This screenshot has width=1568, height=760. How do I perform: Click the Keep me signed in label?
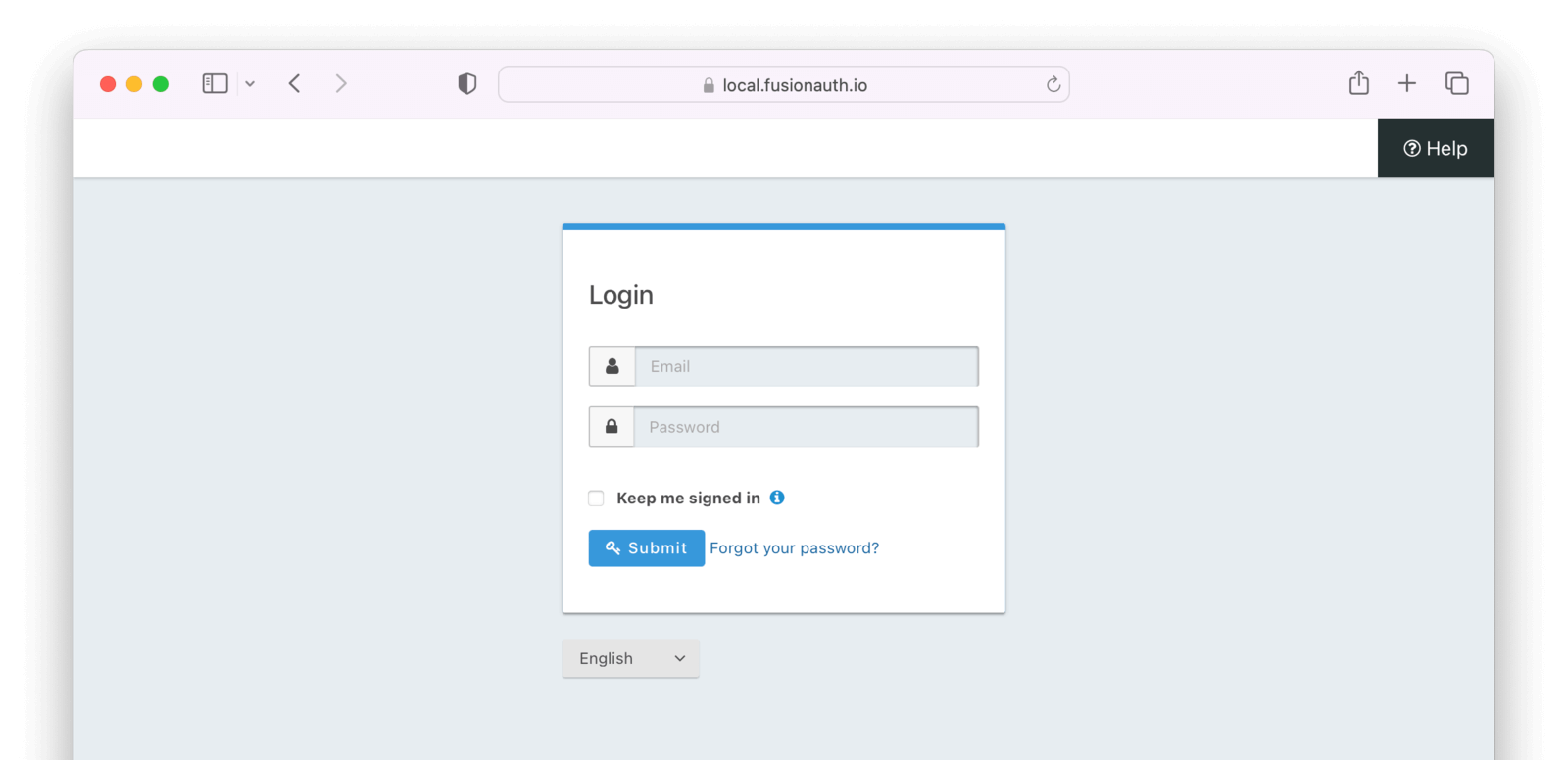pos(688,499)
